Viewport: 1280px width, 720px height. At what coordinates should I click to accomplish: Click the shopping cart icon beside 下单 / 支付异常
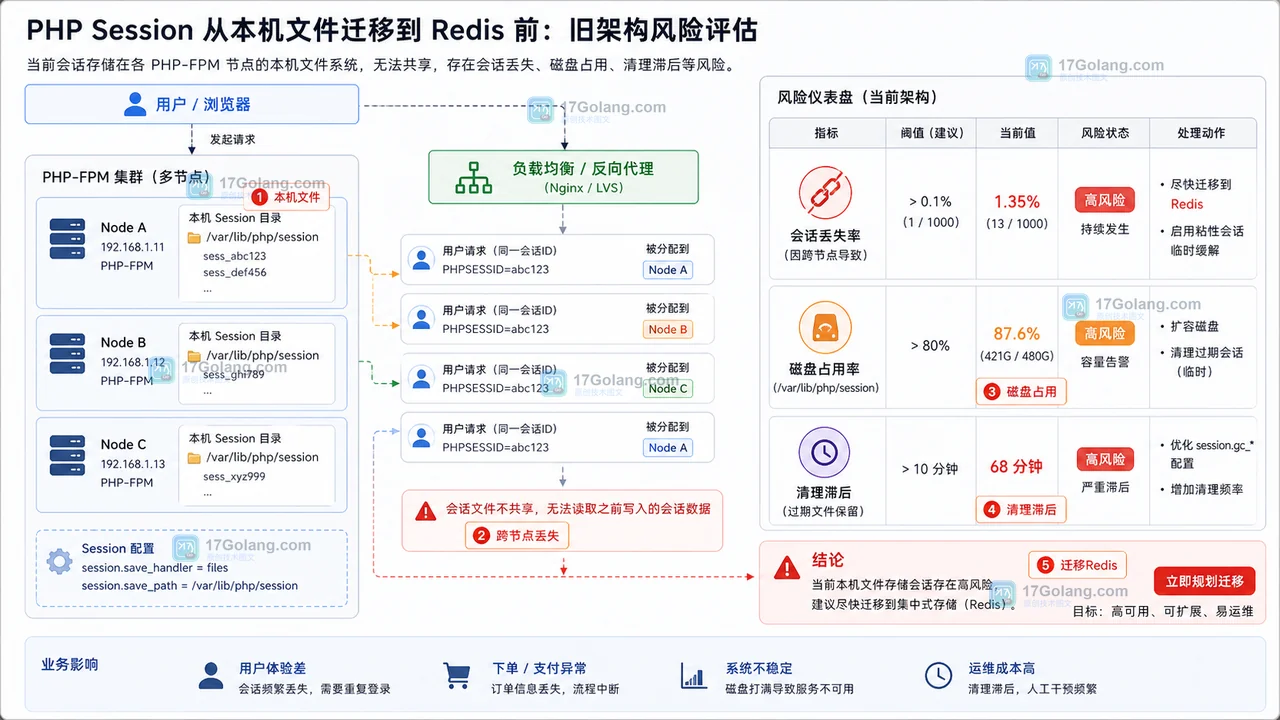point(456,676)
